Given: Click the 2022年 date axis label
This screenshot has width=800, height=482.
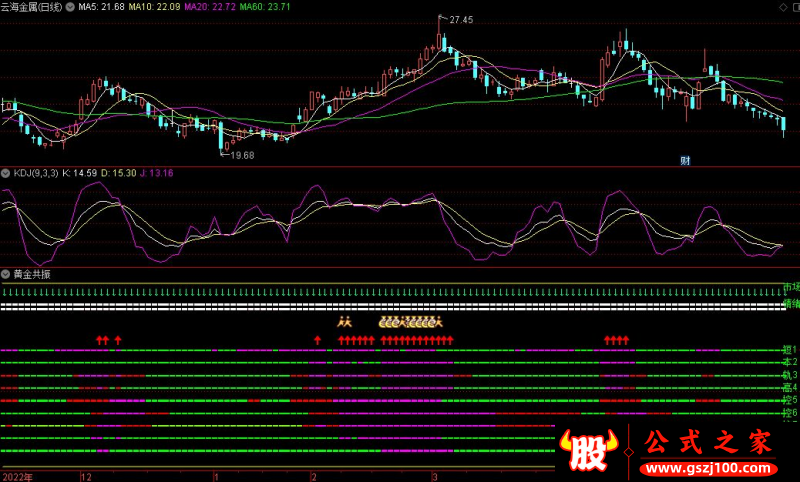Looking at the screenshot, I should tap(16, 476).
